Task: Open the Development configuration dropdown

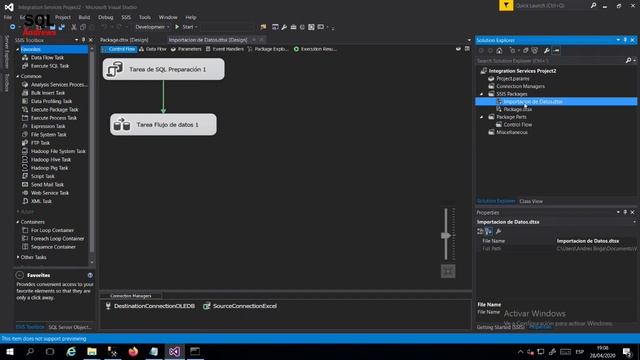Action: click(152, 27)
